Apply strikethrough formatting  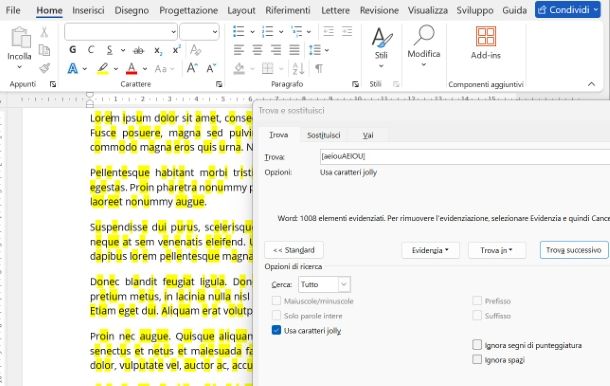tap(138, 50)
